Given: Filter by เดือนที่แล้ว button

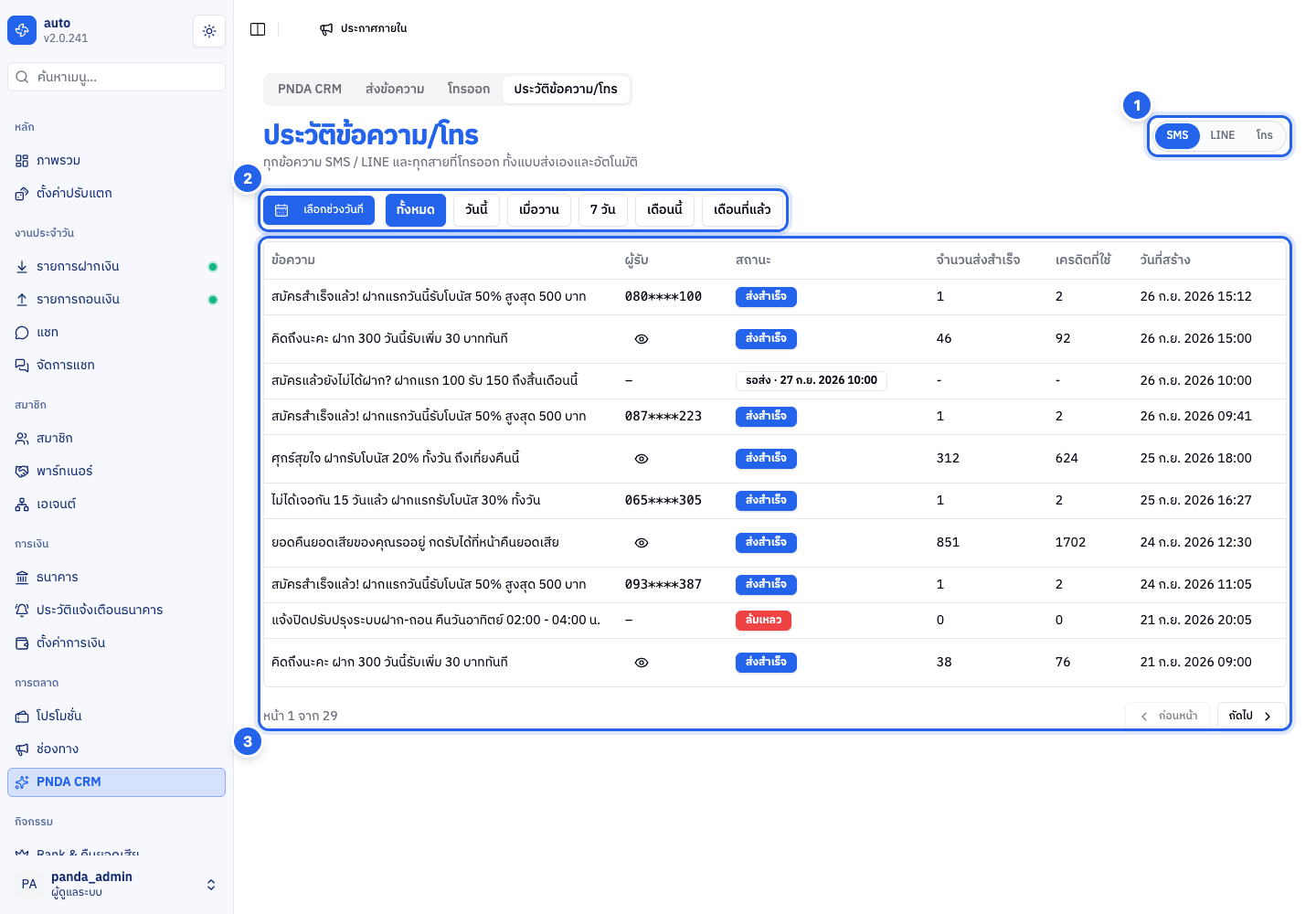Looking at the screenshot, I should (742, 210).
